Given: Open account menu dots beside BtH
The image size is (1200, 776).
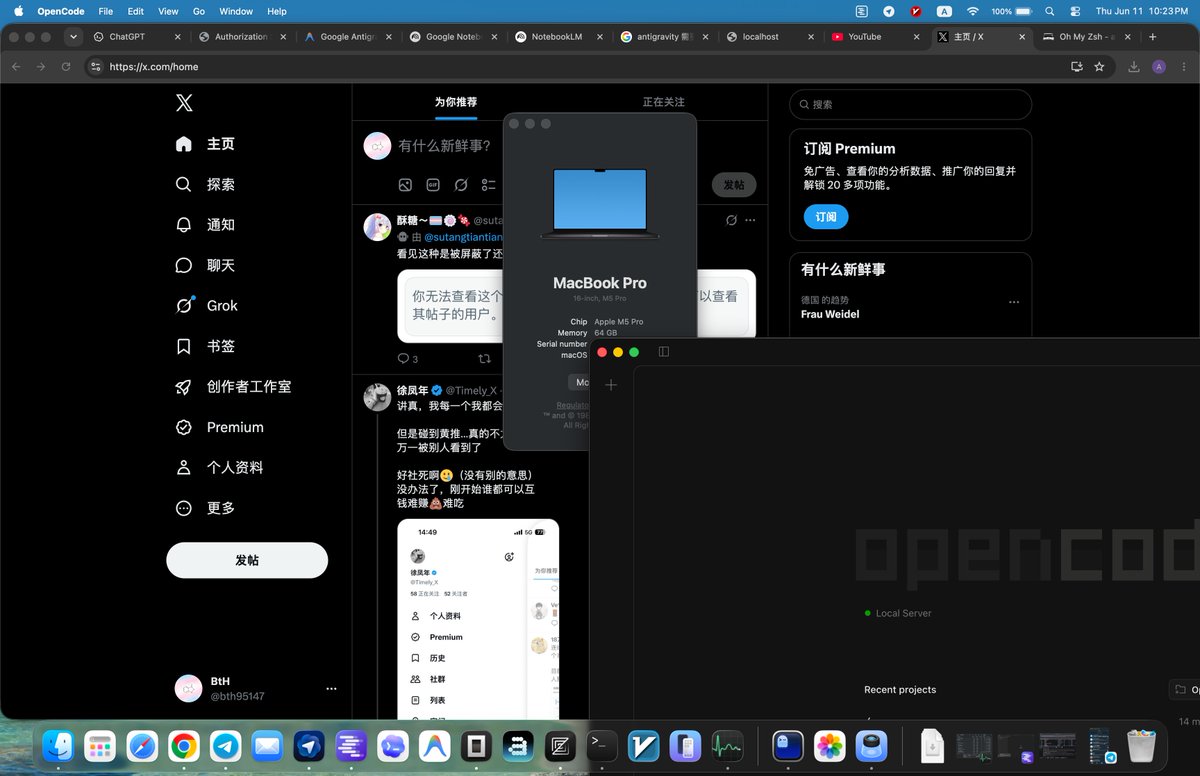Looking at the screenshot, I should point(331,689).
